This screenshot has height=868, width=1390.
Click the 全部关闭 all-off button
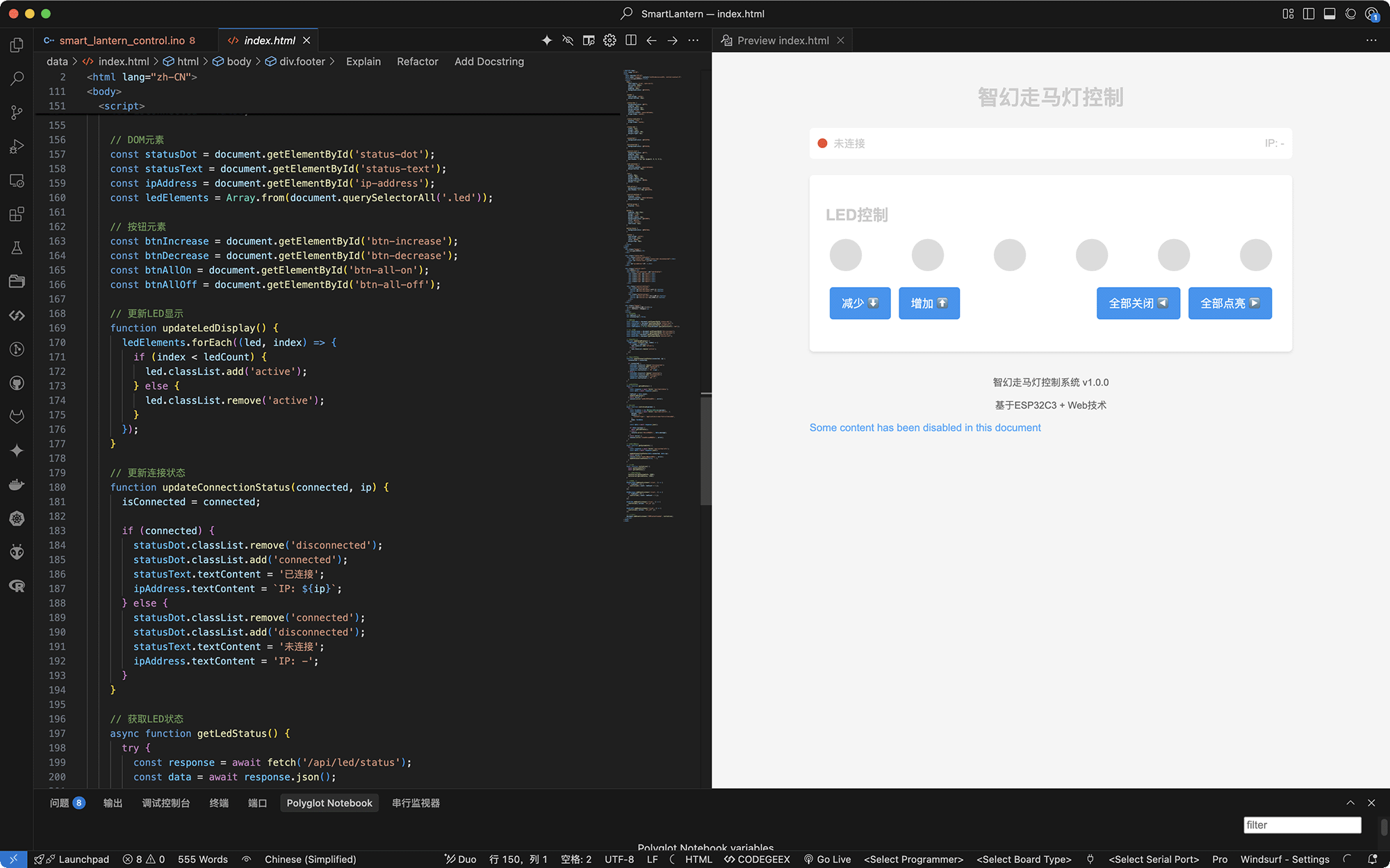pos(1138,303)
